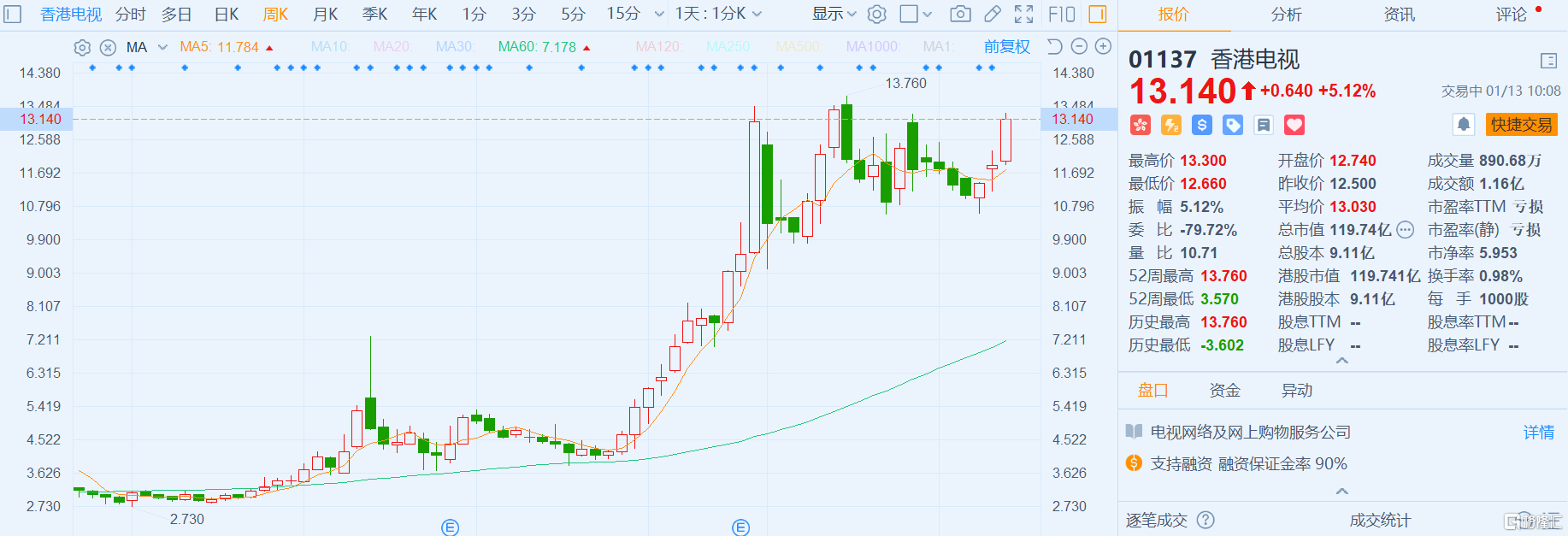
Task: Enter fullscreen chart mode
Action: click(1023, 15)
